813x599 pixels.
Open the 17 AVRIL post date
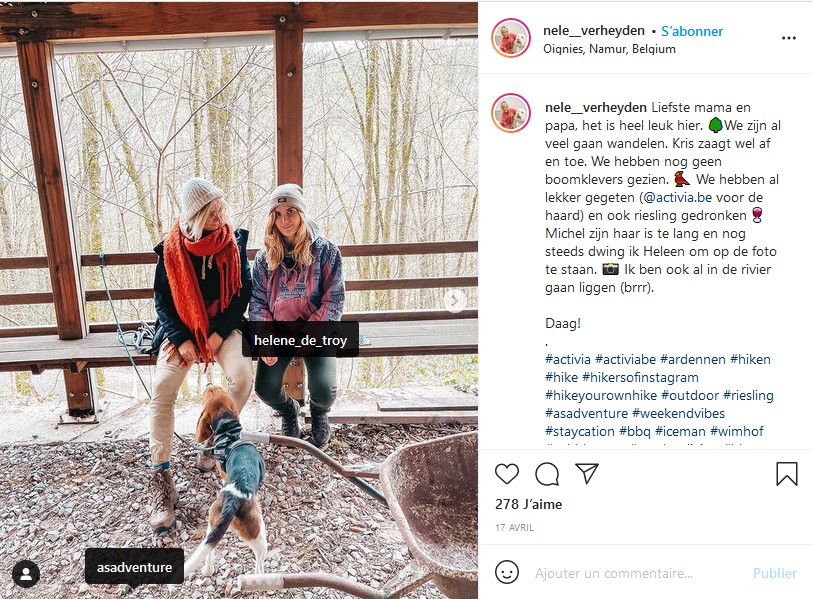[514, 527]
